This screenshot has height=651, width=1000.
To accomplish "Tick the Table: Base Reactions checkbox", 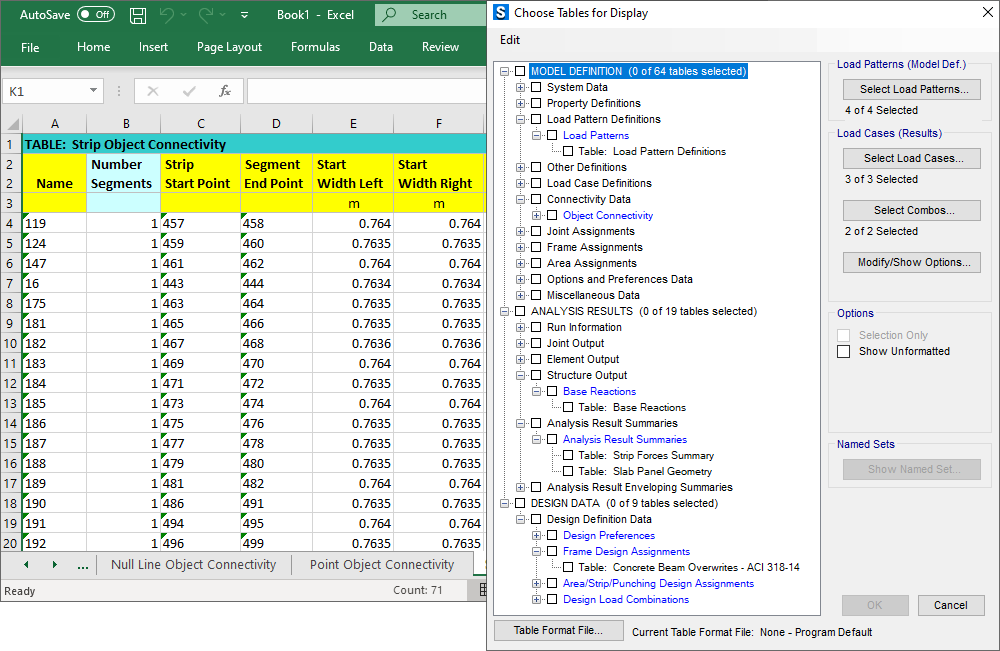I will click(568, 407).
